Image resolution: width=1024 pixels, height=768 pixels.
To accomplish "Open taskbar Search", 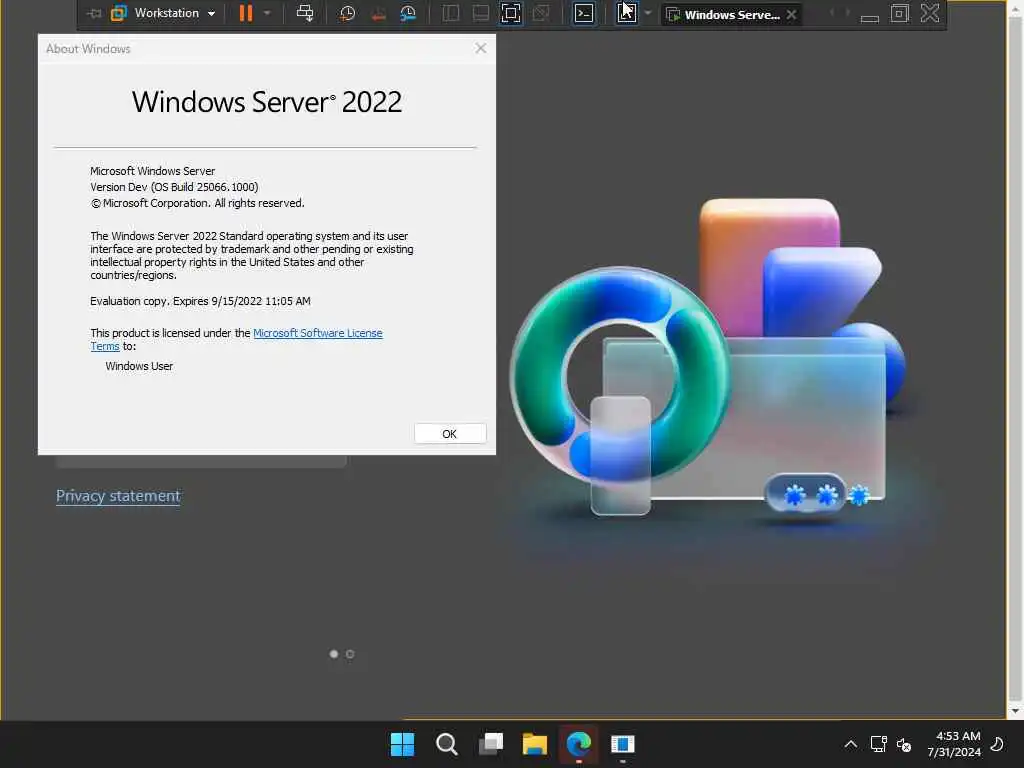I will pos(447,744).
